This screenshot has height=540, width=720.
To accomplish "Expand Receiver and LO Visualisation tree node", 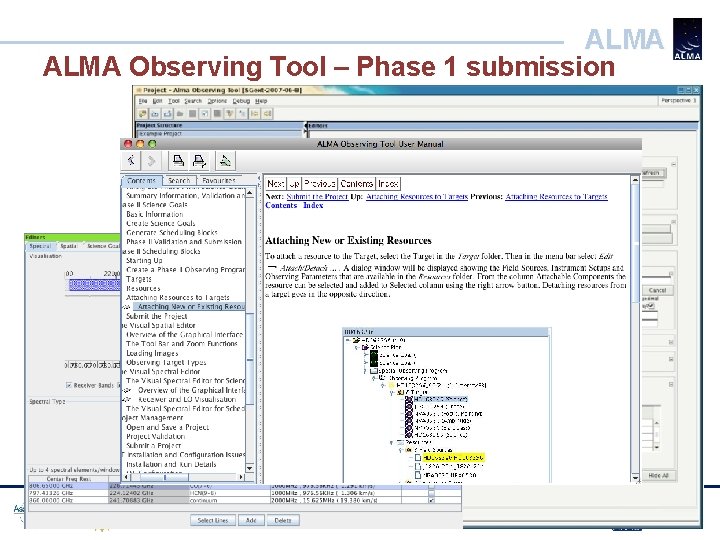I will point(127,399).
